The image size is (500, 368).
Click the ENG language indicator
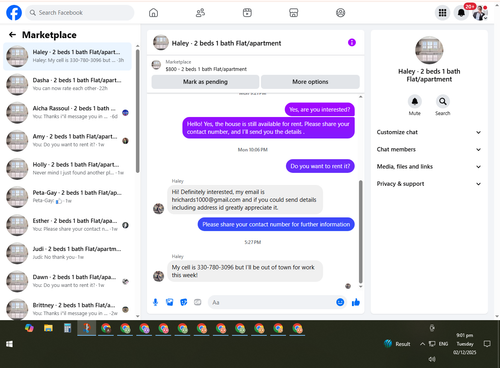(443, 344)
